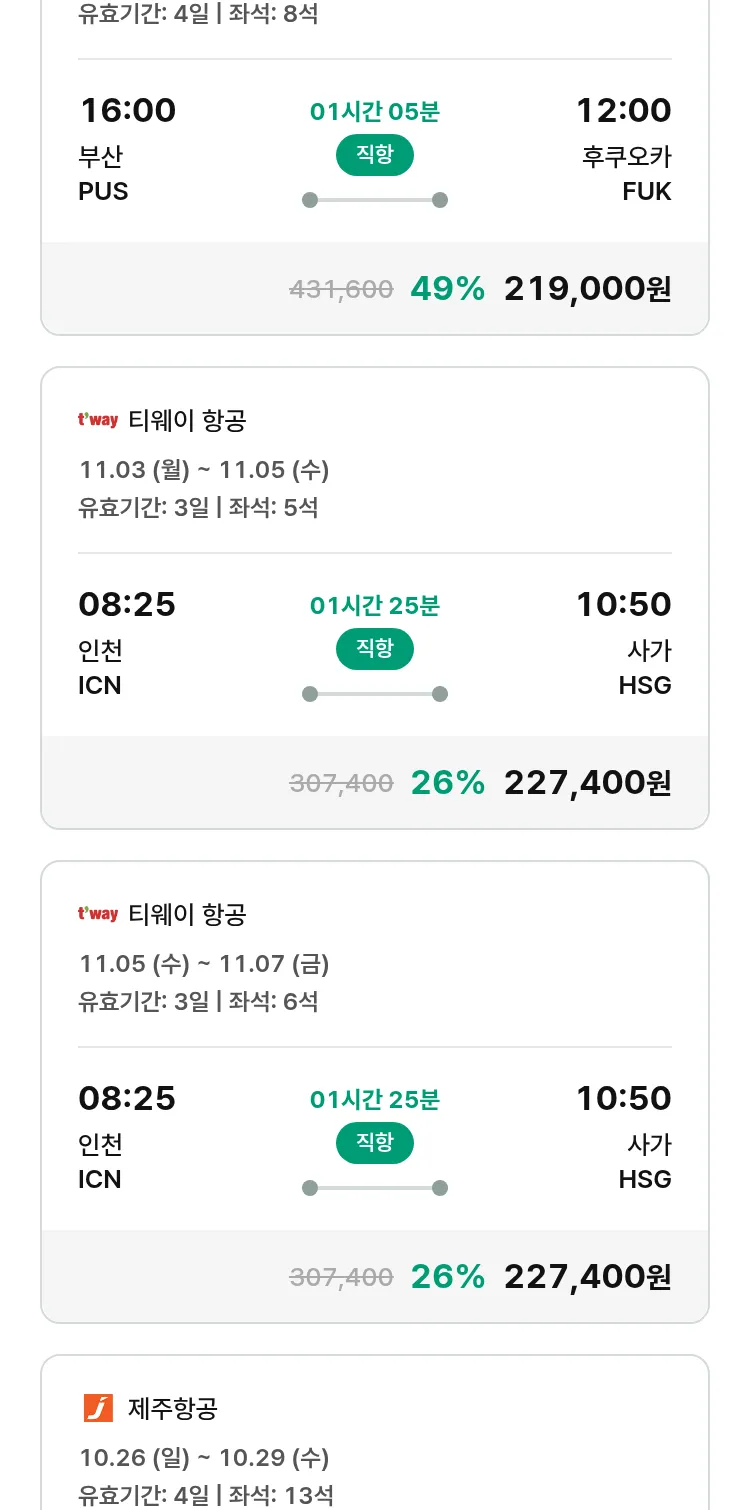
Task: Open the 제주항공 airline name
Action: [173, 1409]
